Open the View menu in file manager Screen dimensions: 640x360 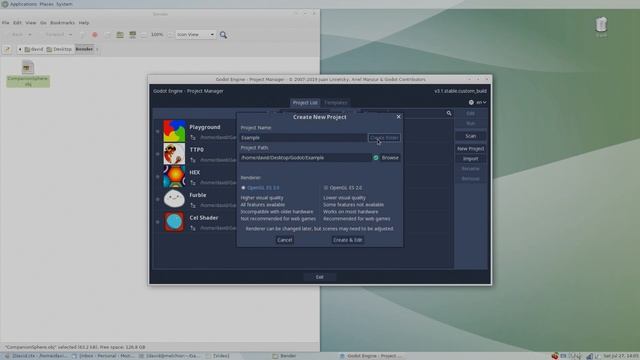pyautogui.click(x=31, y=23)
